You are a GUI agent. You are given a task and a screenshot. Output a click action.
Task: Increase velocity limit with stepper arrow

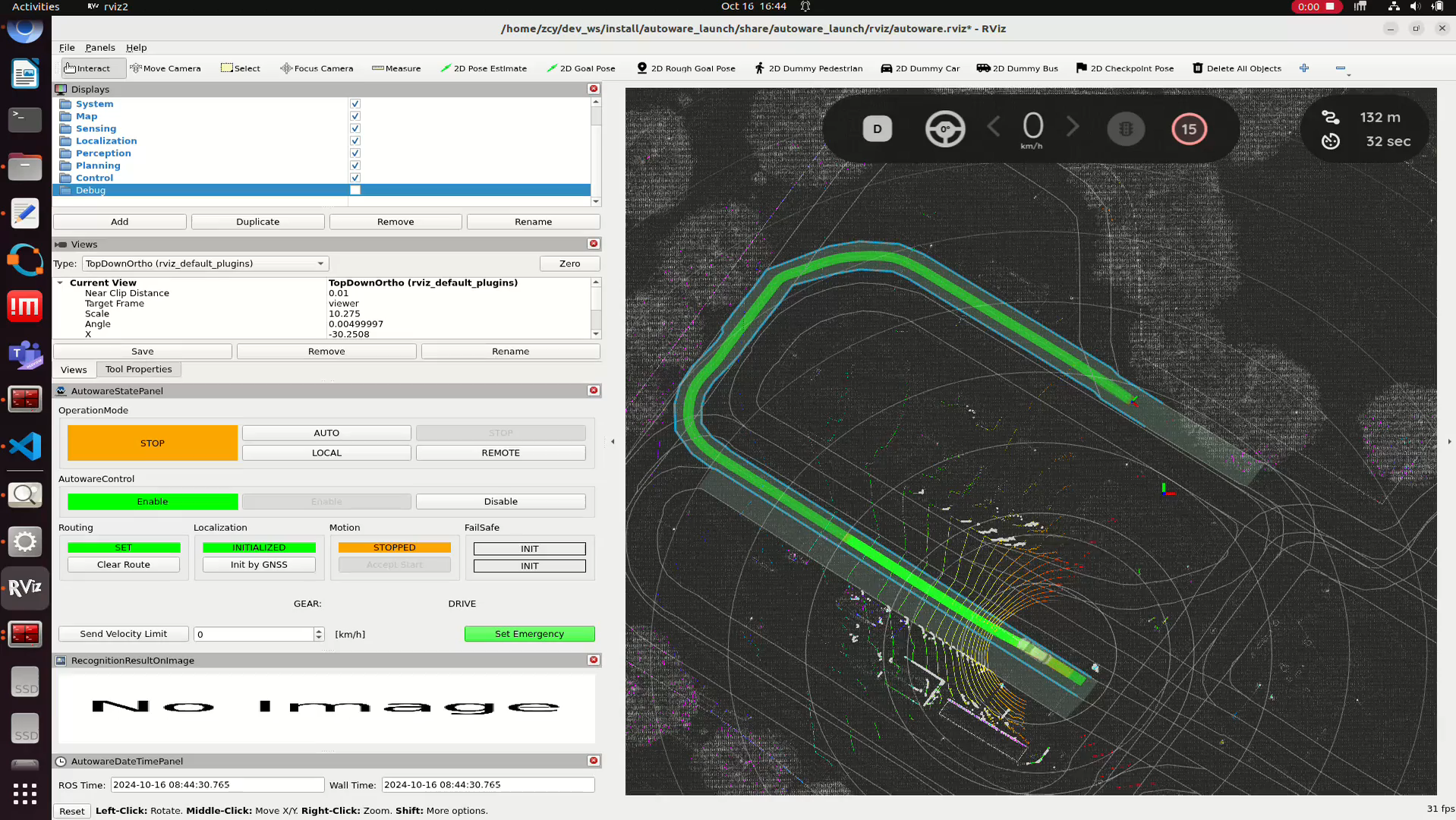(x=319, y=630)
